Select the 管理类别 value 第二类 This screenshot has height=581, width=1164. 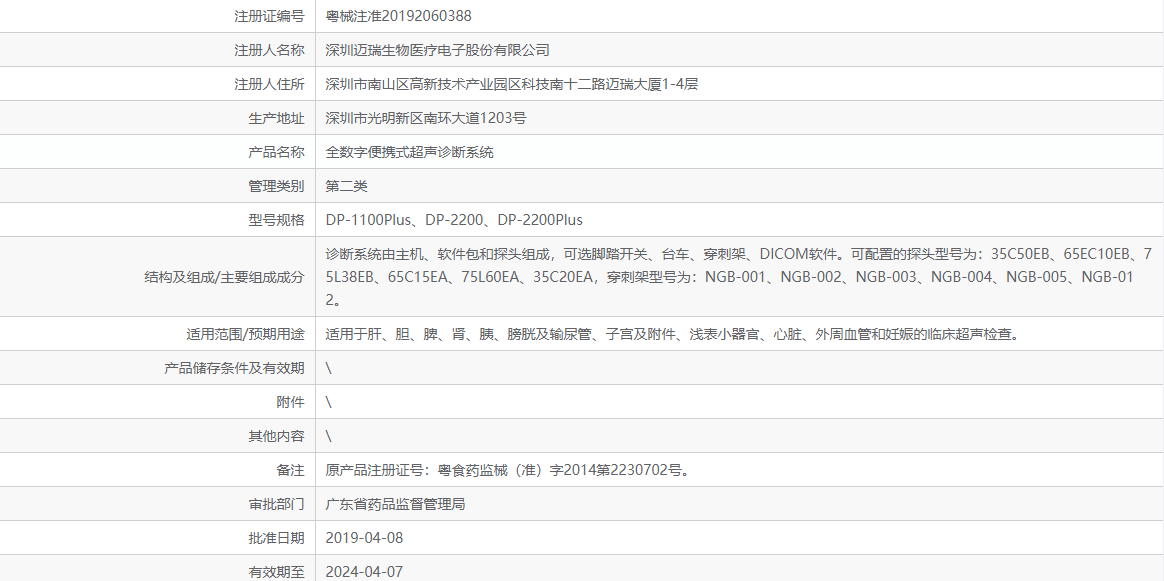click(x=343, y=185)
